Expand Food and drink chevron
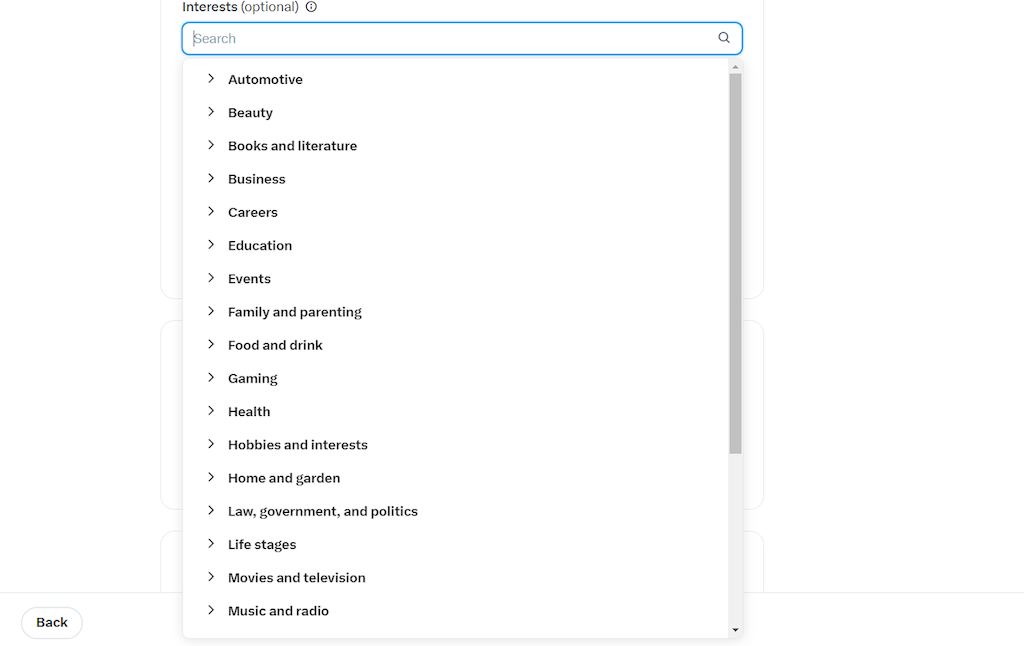 pos(211,344)
